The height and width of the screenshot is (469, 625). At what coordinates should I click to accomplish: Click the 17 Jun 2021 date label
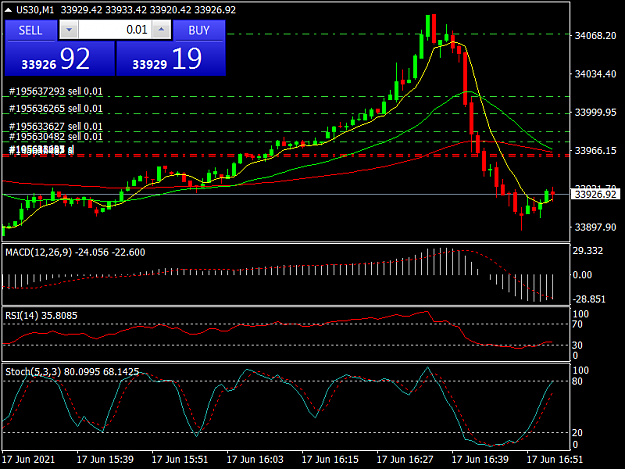28,459
